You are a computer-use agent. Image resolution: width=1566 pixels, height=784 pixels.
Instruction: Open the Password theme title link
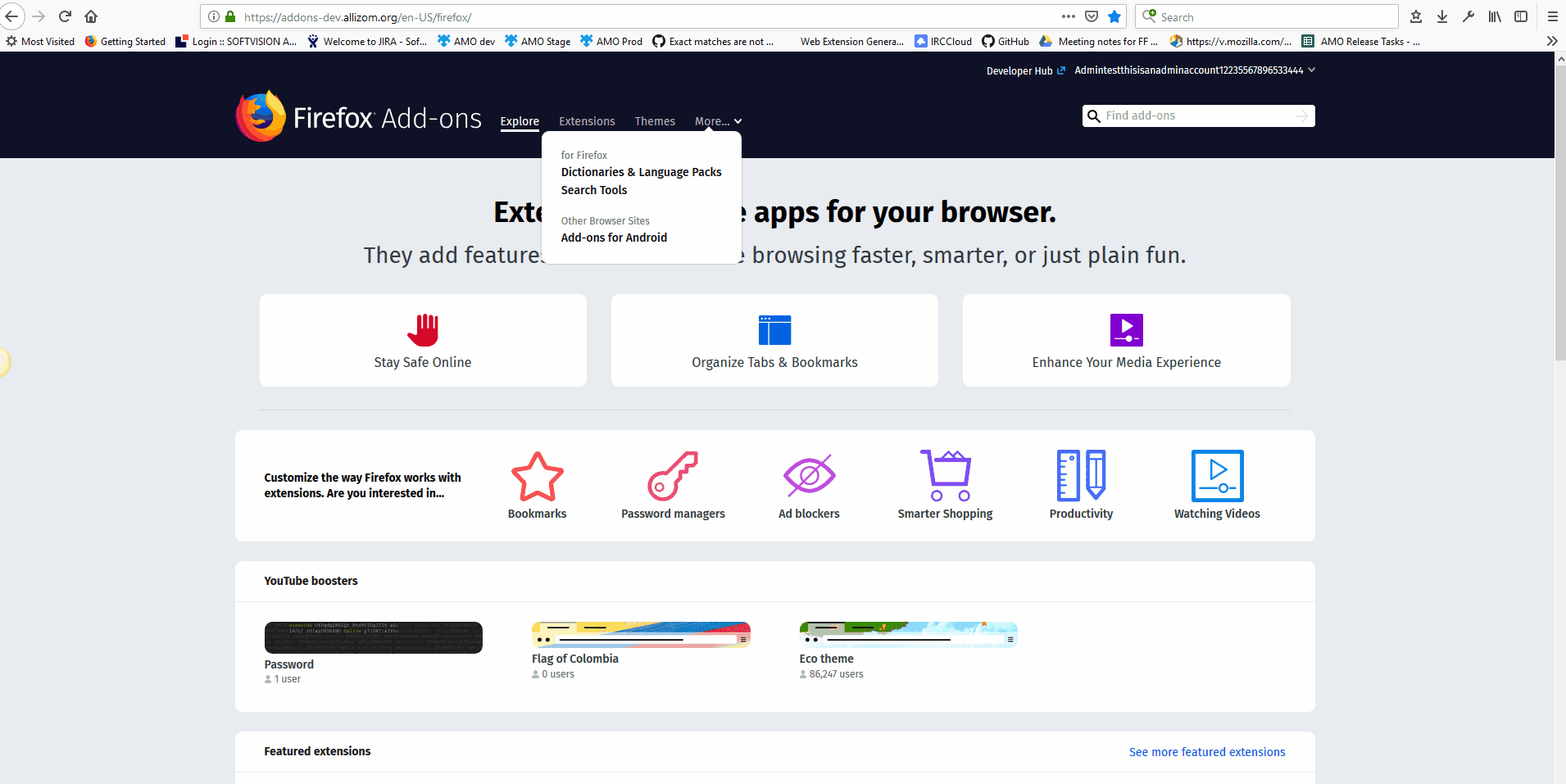[289, 664]
